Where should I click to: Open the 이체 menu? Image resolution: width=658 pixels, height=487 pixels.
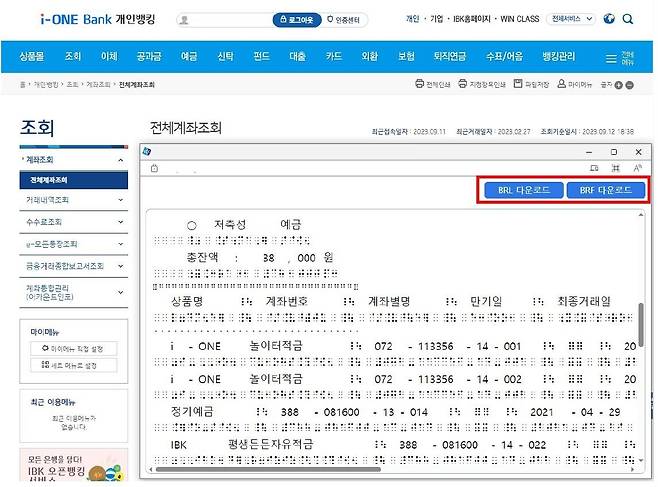(109, 56)
